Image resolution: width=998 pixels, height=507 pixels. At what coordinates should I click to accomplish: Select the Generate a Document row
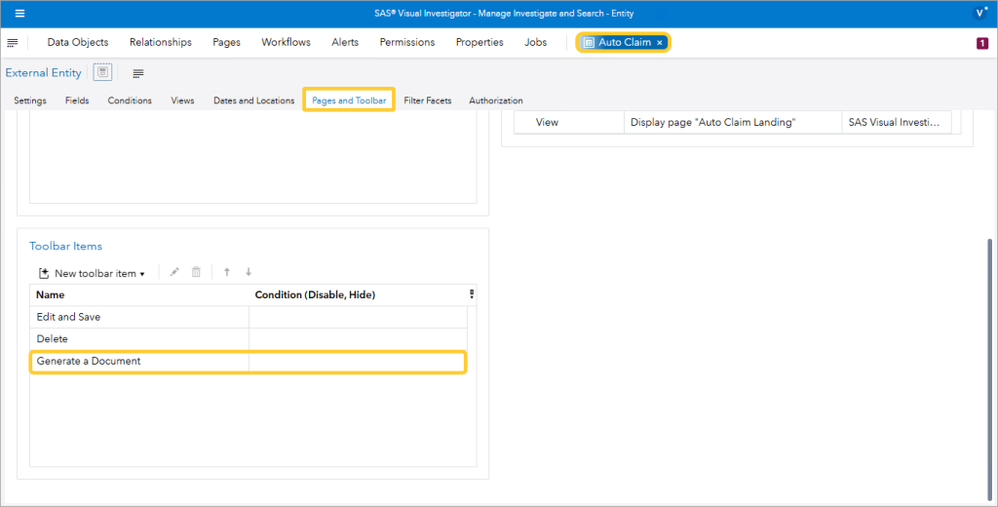tap(248, 361)
